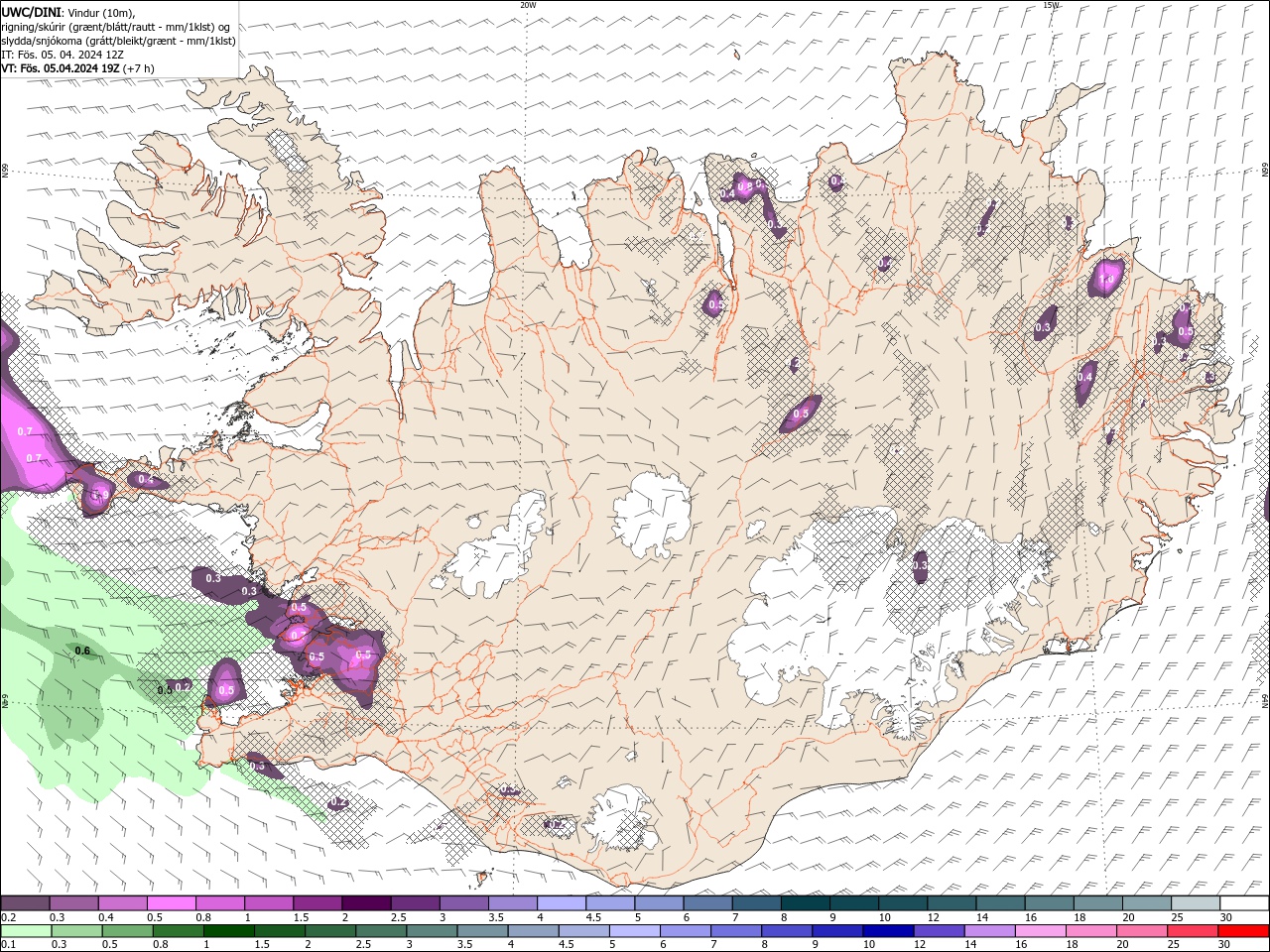The height and width of the screenshot is (952, 1270).
Task: Click the '0.1' label starting the rain scale
Action: (x=8, y=945)
